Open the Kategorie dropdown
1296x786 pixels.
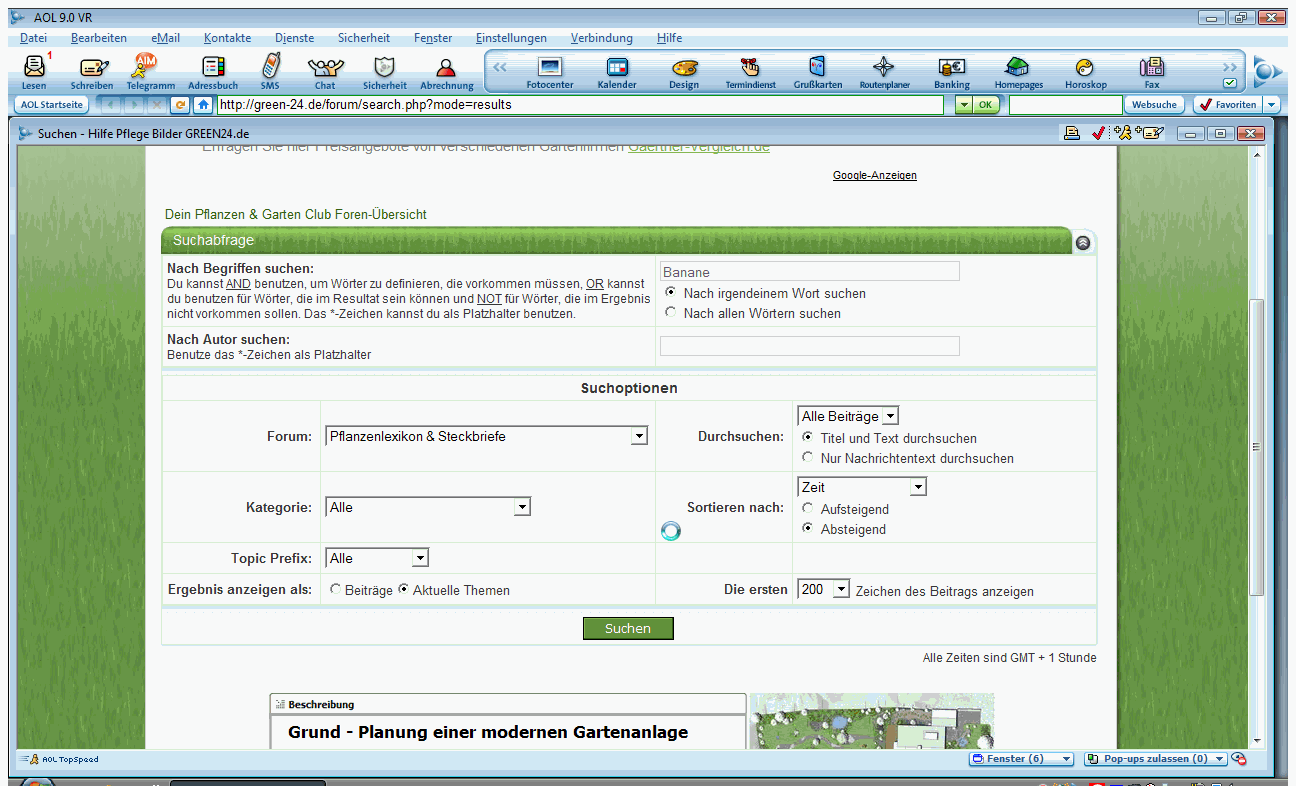pos(521,508)
